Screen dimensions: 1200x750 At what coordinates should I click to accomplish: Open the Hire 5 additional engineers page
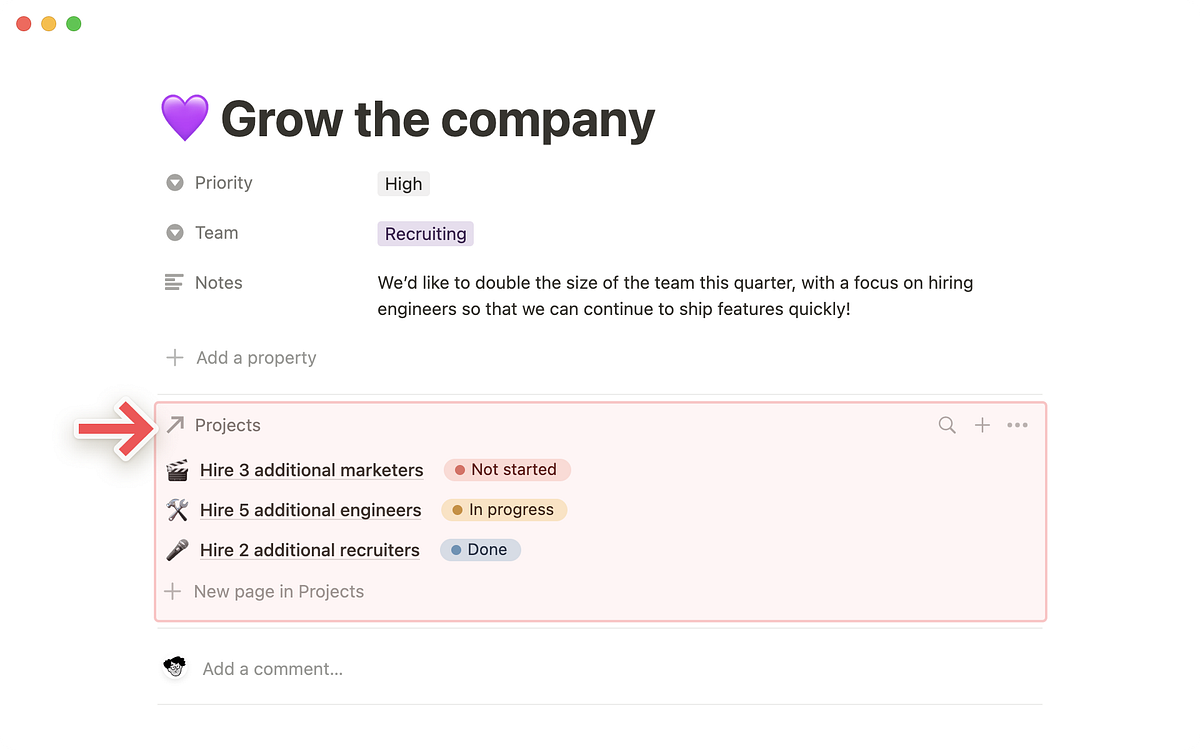(310, 509)
